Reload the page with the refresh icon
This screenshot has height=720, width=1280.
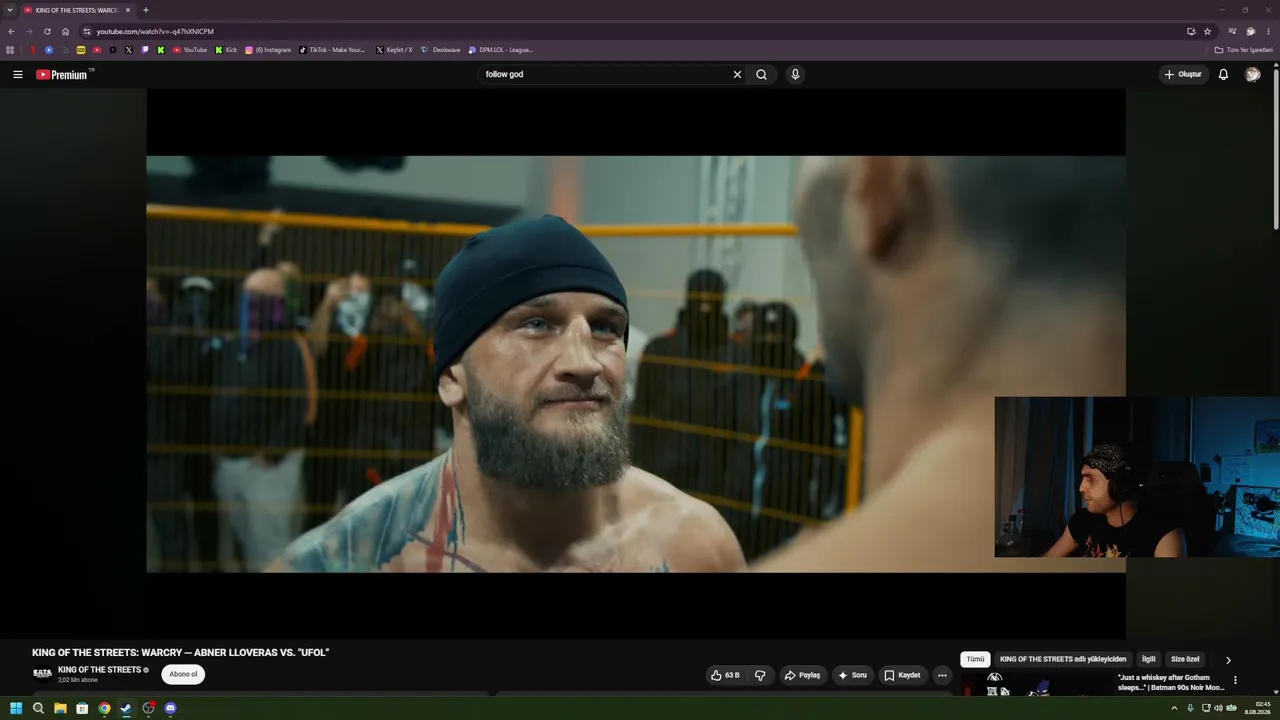coord(47,31)
